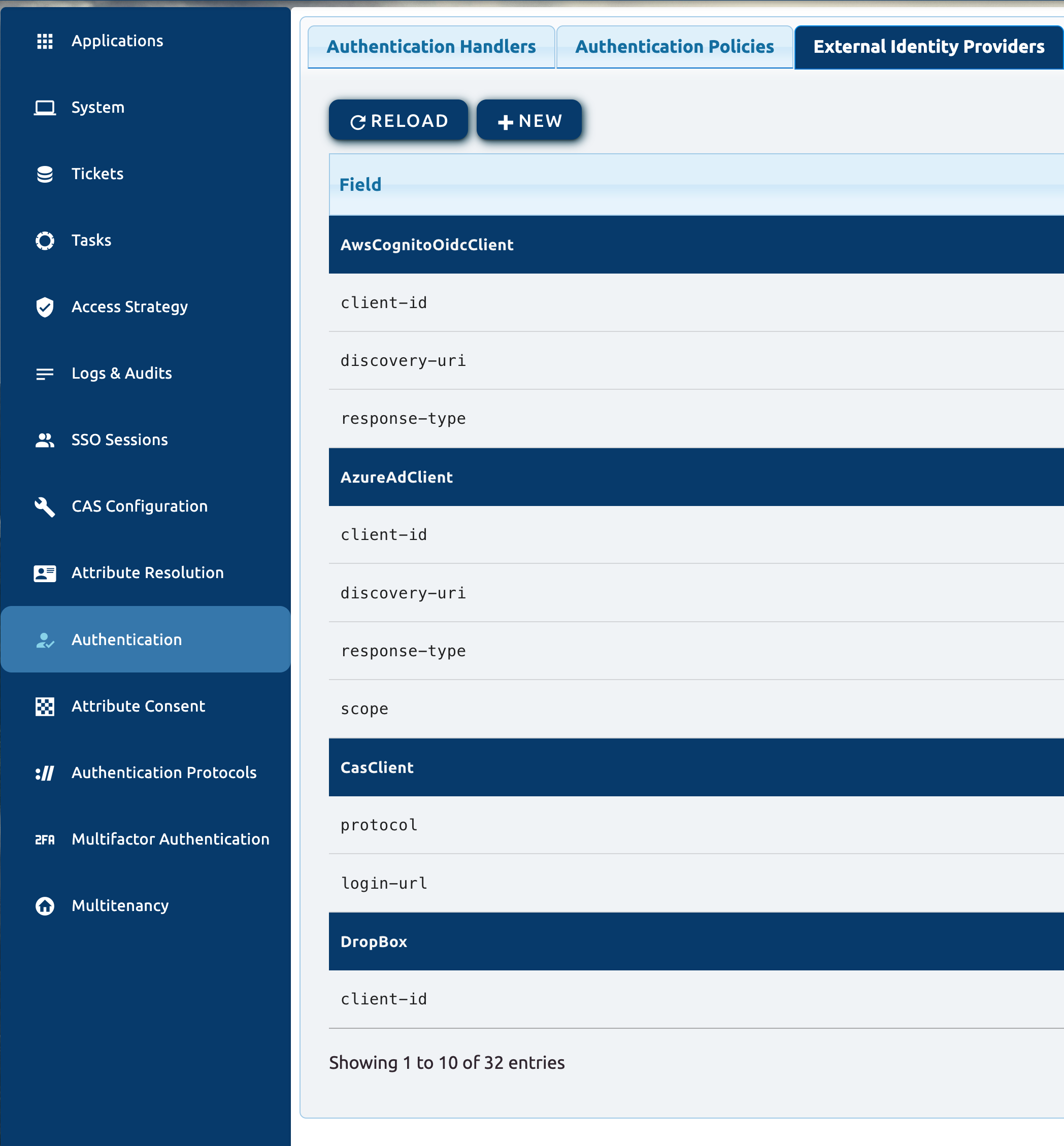This screenshot has width=1064, height=1146.
Task: Click the Multitenancy home icon
Action: click(45, 905)
